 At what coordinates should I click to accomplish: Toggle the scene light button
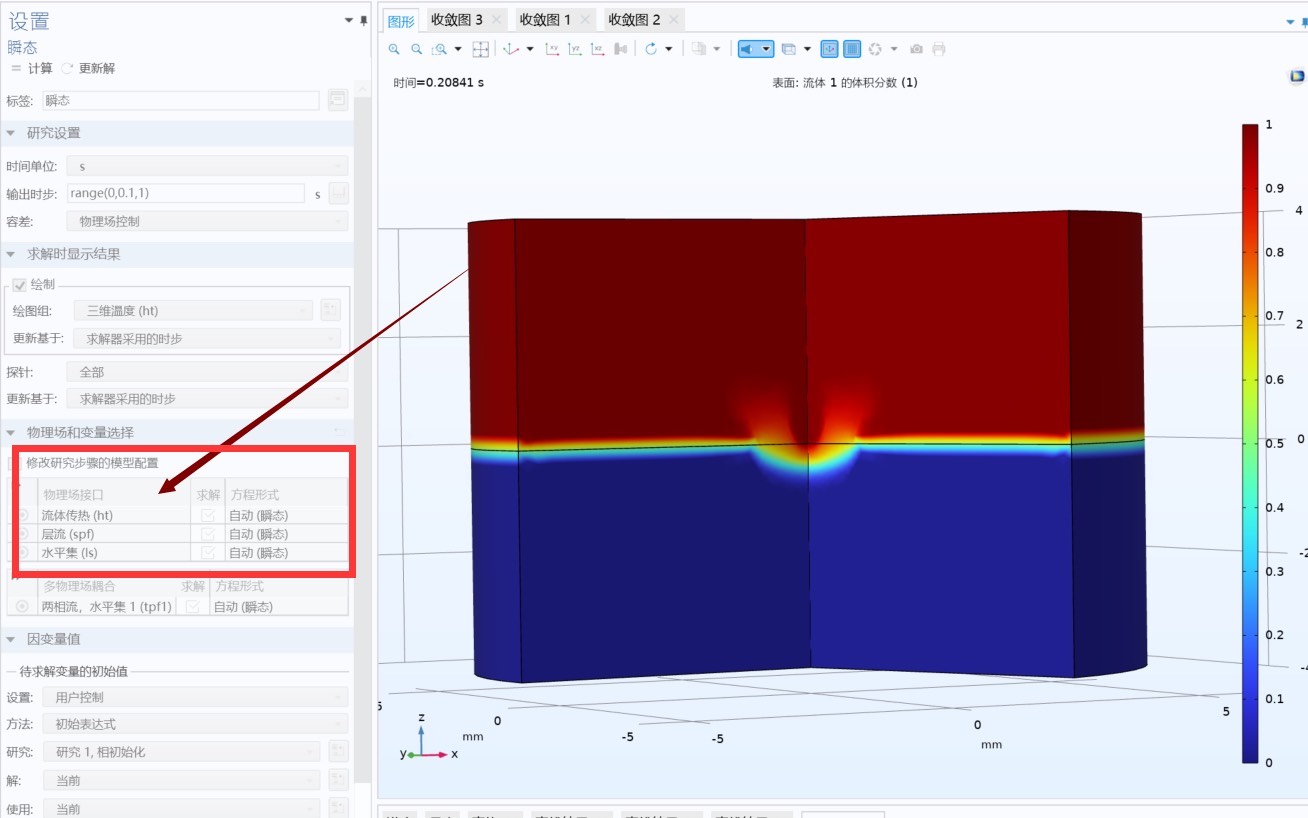[x=748, y=49]
